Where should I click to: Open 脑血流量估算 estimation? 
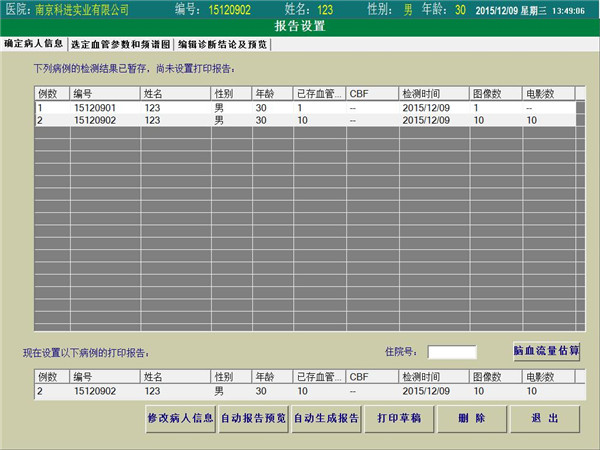(x=546, y=351)
